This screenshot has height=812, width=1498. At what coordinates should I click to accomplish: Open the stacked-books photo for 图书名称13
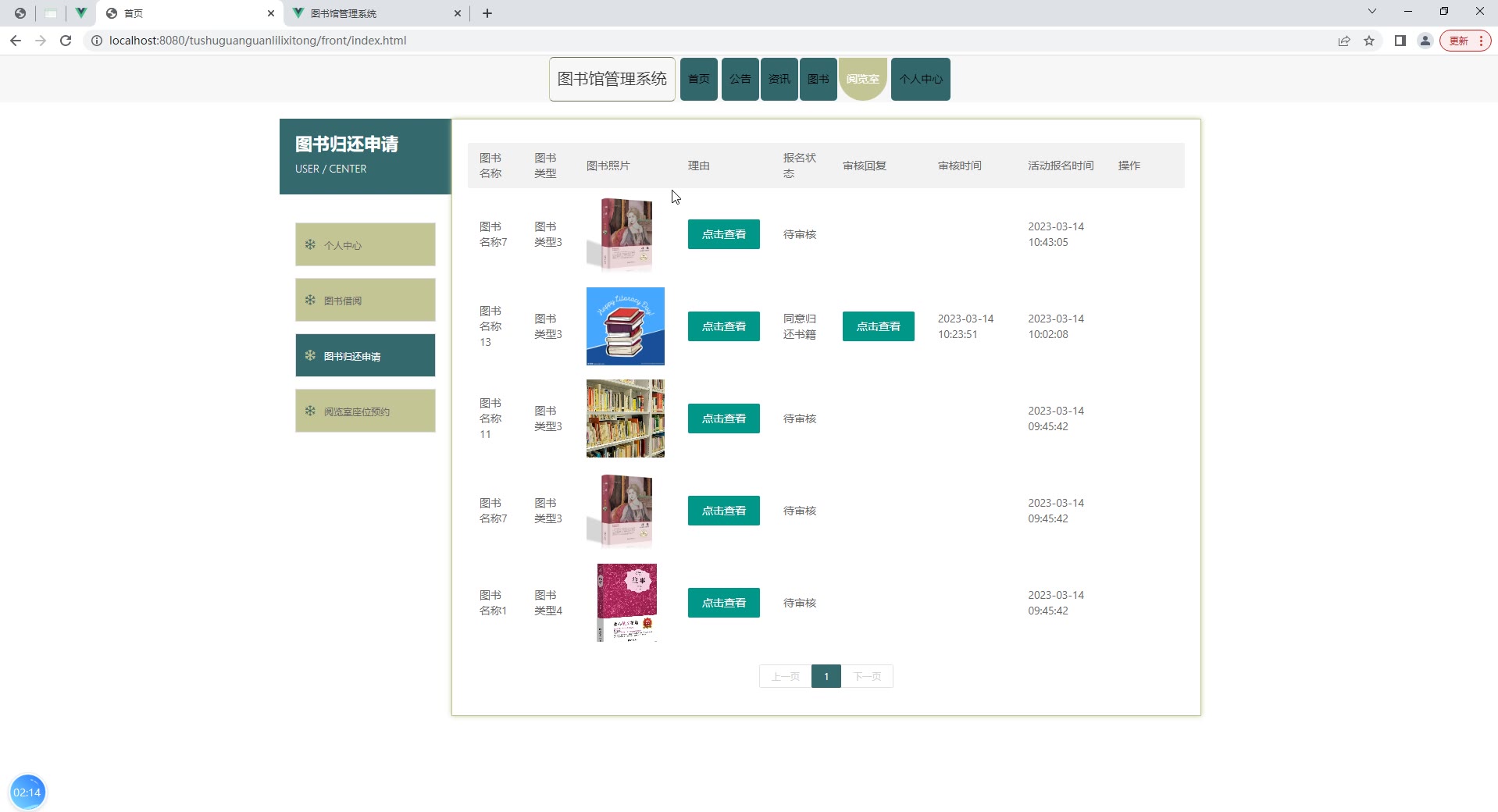coord(626,326)
